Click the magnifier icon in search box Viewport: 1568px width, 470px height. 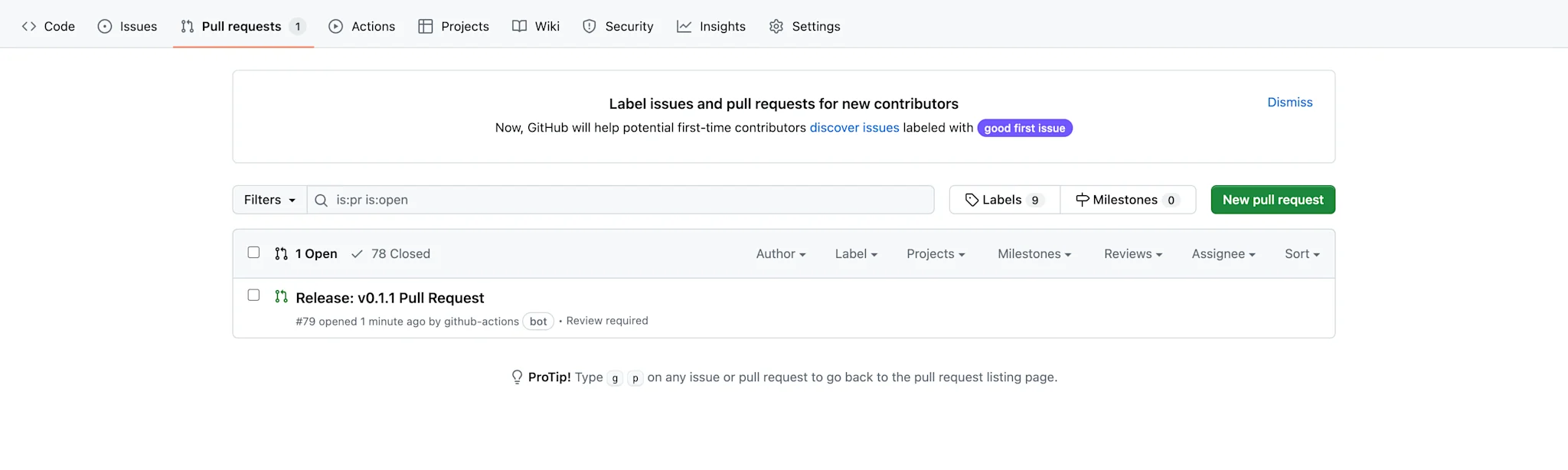[x=322, y=201]
